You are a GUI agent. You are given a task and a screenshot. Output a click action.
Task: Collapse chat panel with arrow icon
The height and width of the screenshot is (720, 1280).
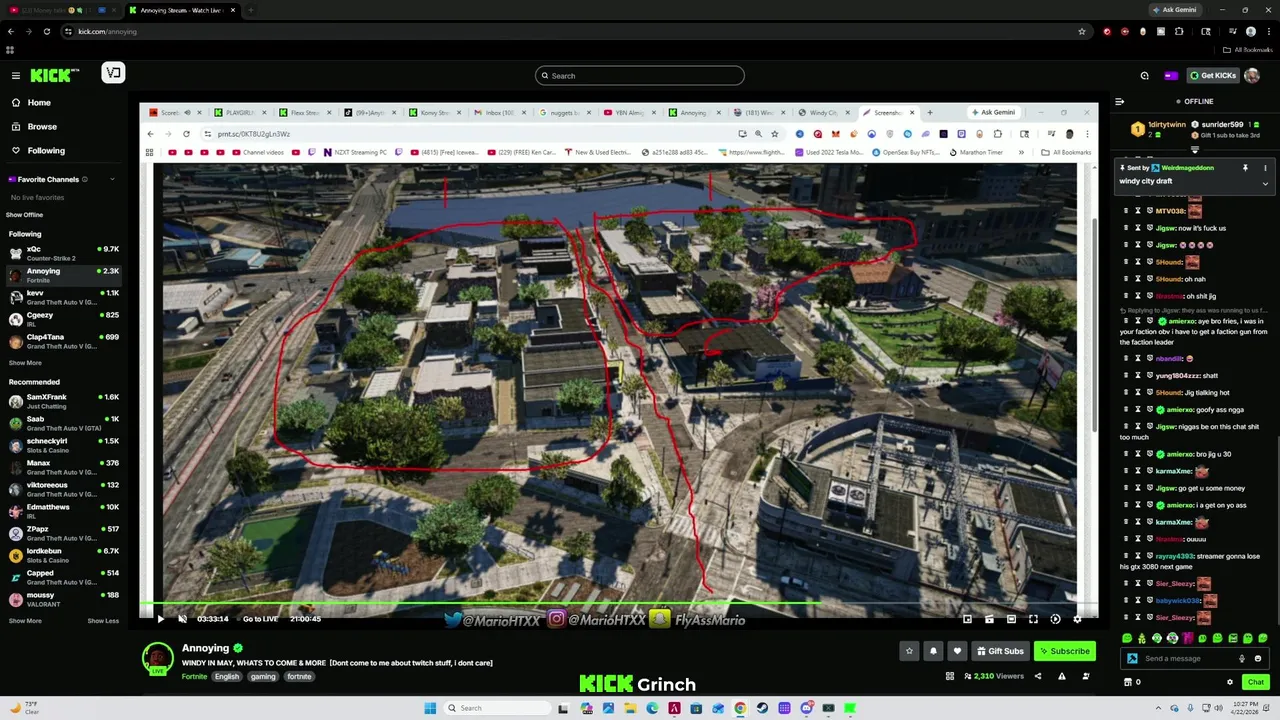coord(1120,101)
